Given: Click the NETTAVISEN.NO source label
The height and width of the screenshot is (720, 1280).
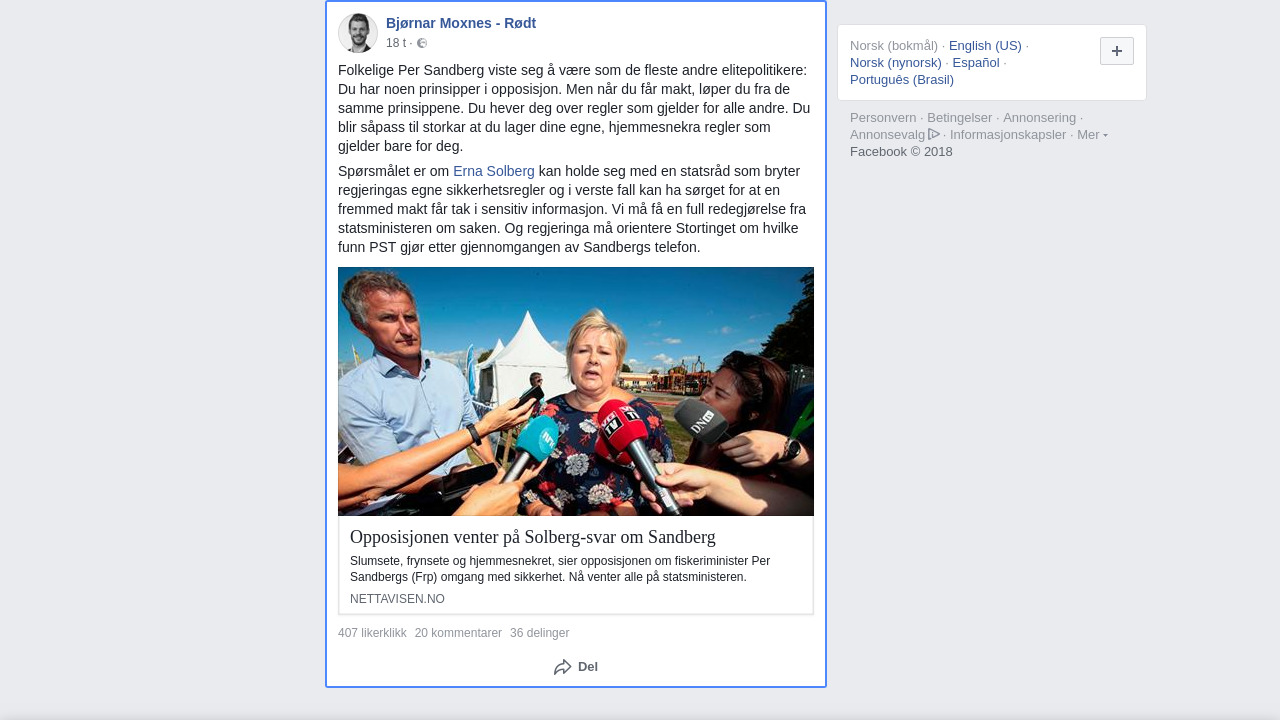Looking at the screenshot, I should pos(397,599).
